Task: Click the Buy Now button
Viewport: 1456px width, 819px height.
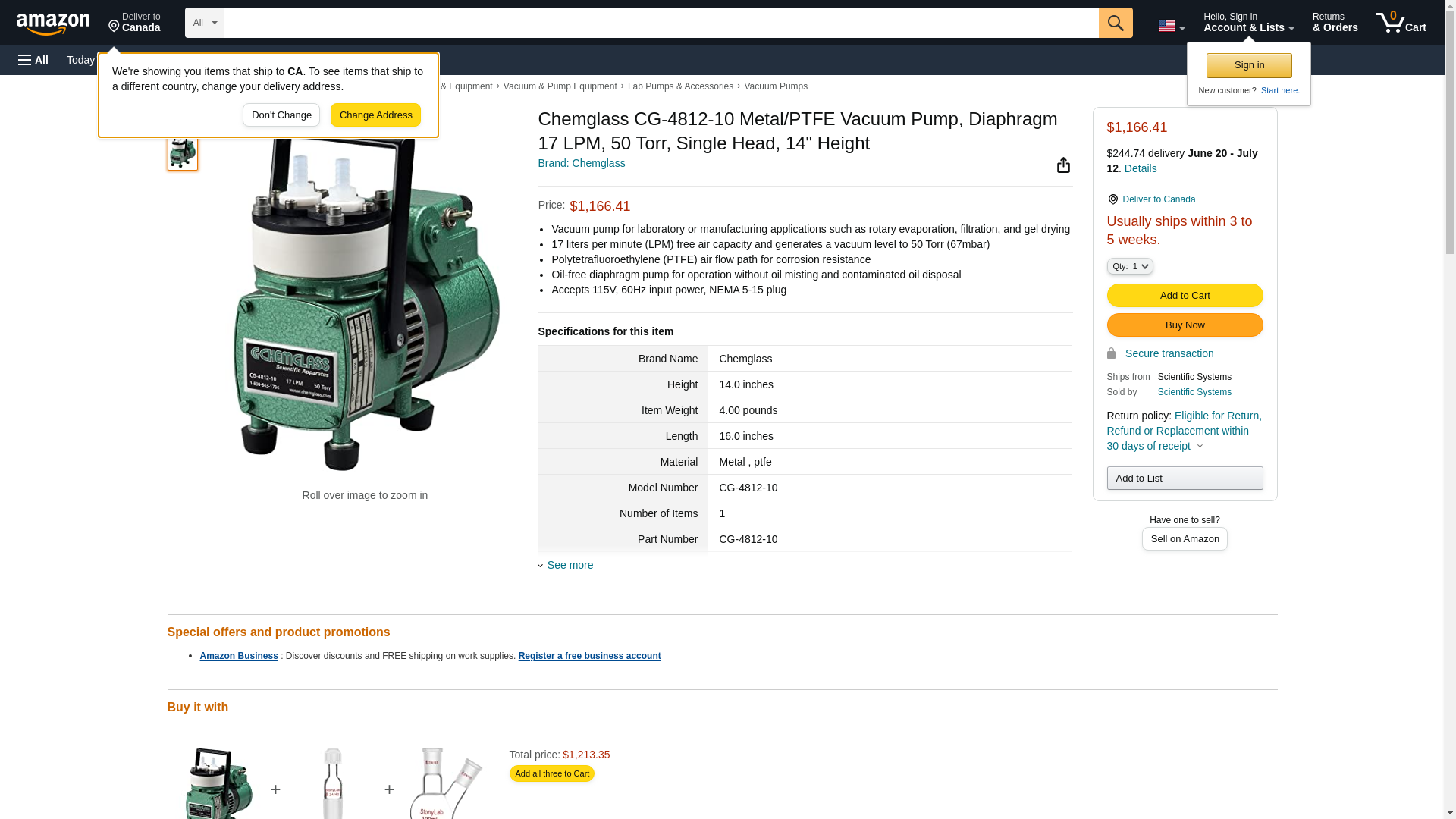Action: (x=1184, y=325)
